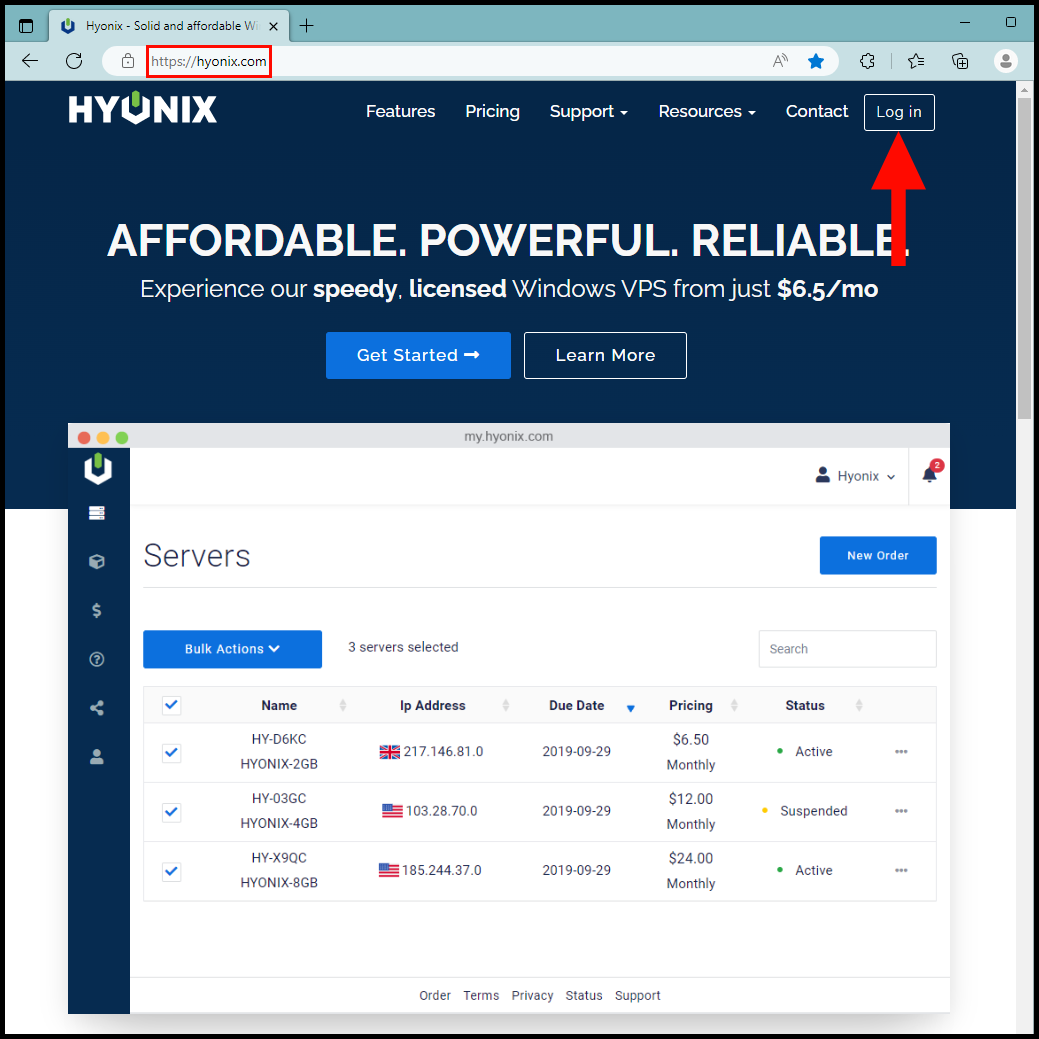Select Features in the navigation bar

[400, 111]
